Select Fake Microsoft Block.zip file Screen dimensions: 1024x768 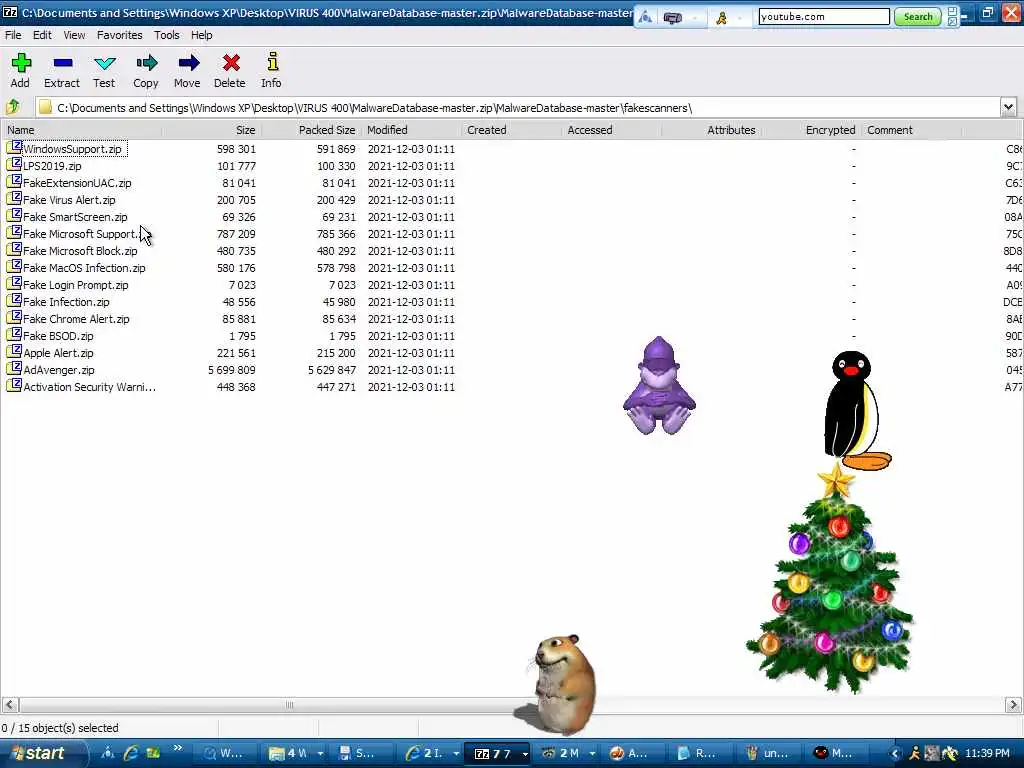click(80, 251)
